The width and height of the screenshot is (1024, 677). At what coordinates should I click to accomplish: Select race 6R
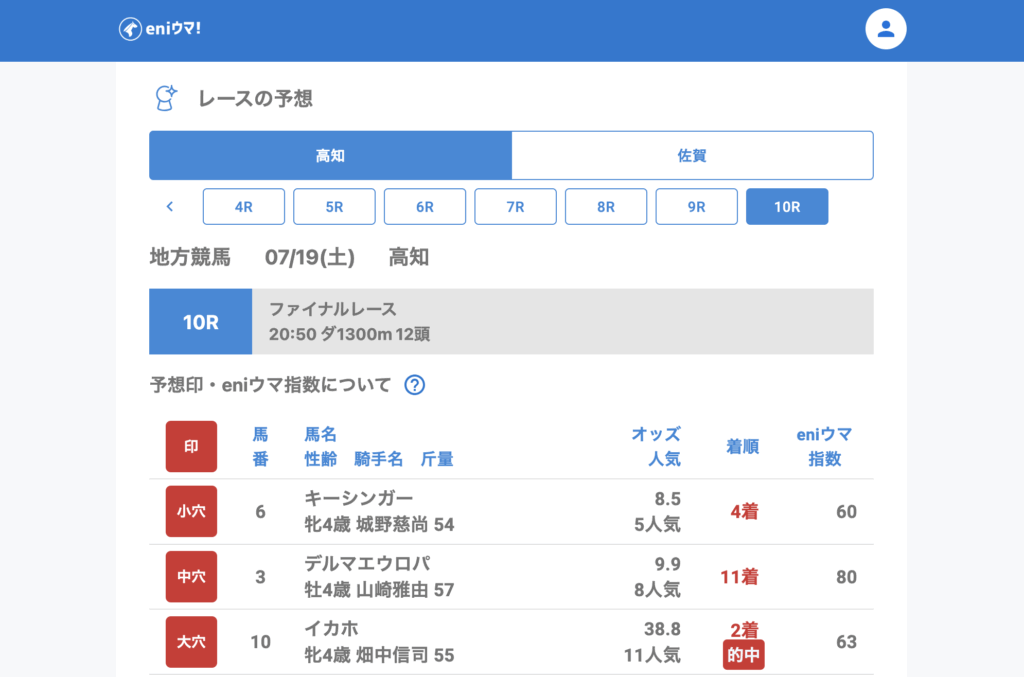click(425, 207)
